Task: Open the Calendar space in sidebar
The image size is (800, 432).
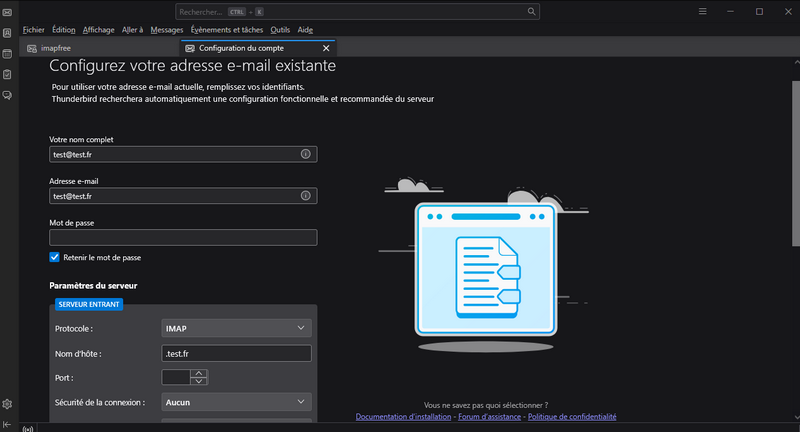Action: (7, 53)
